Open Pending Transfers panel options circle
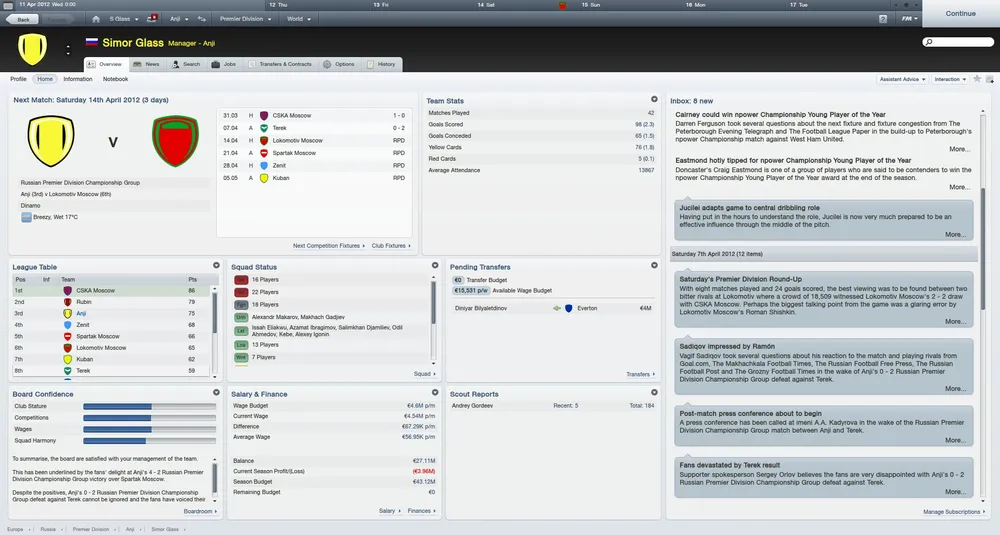1000x535 pixels. (654, 265)
